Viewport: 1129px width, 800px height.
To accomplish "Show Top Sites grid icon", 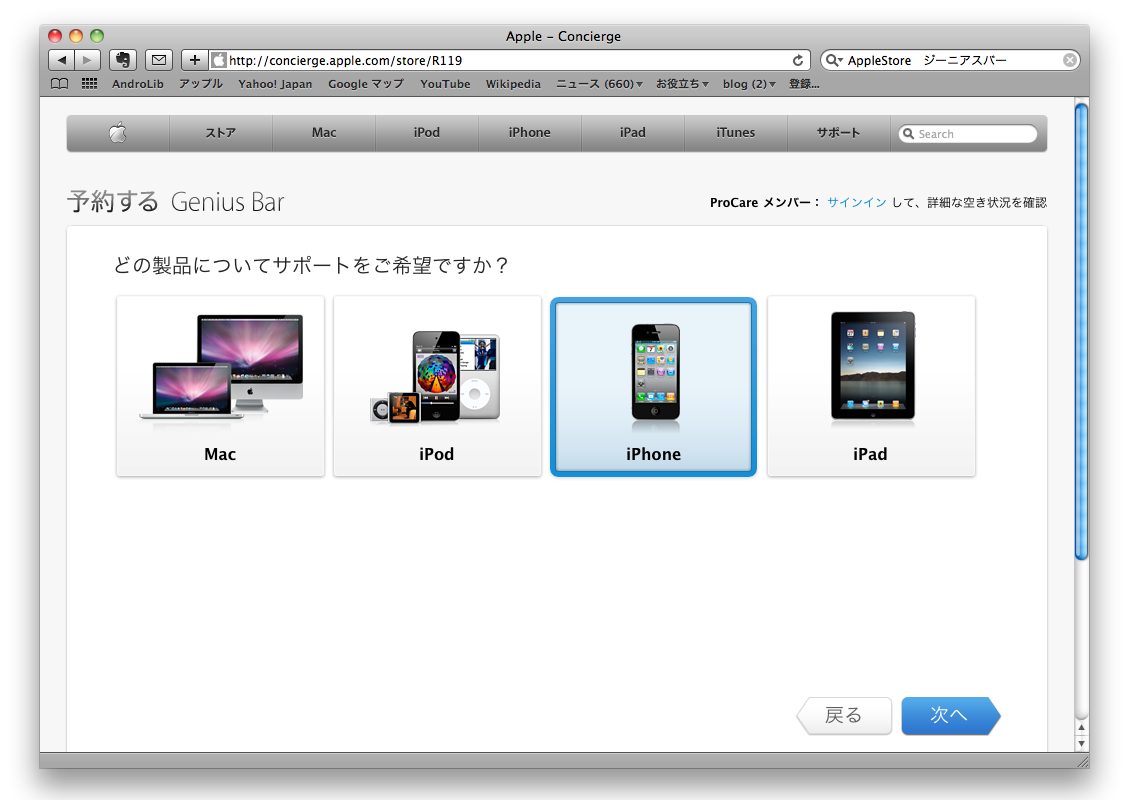I will [89, 84].
